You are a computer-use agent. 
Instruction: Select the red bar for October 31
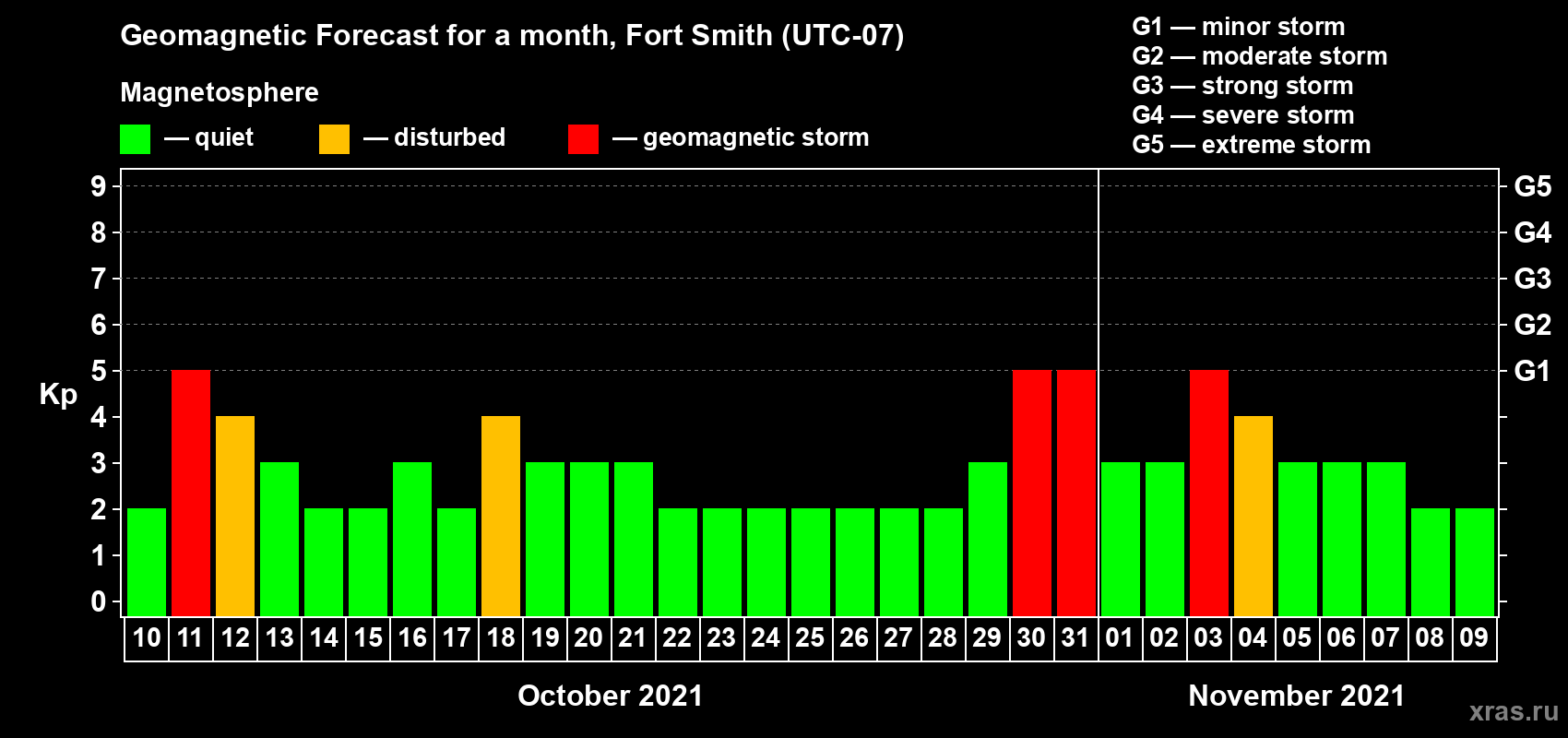tap(1076, 494)
